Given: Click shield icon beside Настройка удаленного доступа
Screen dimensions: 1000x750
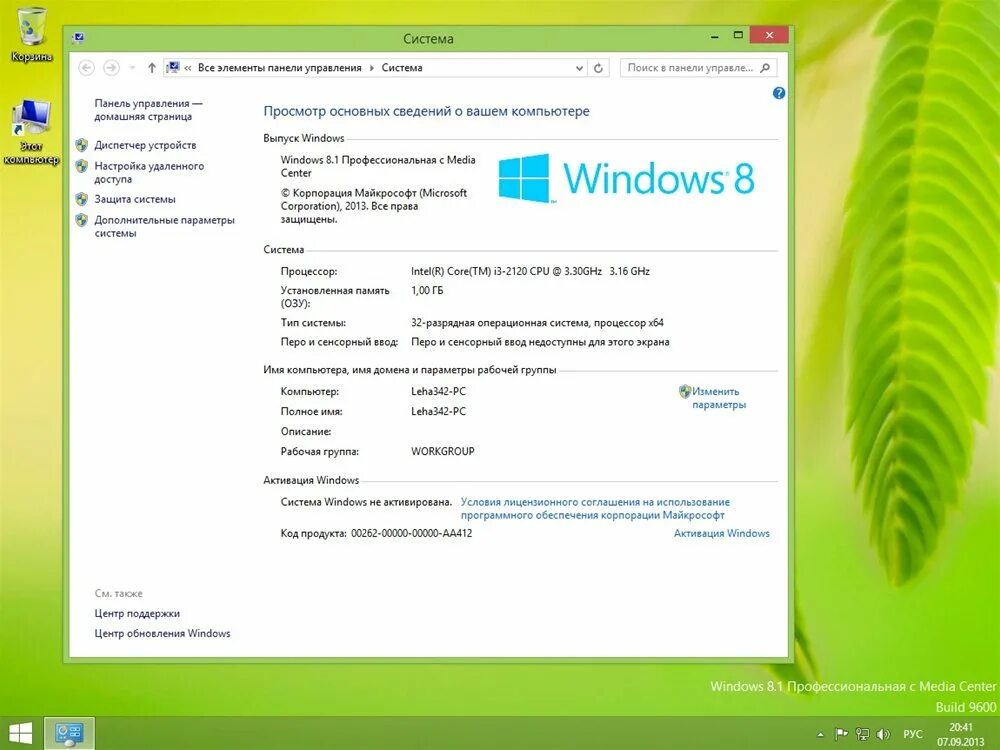Looking at the screenshot, I should (82, 166).
